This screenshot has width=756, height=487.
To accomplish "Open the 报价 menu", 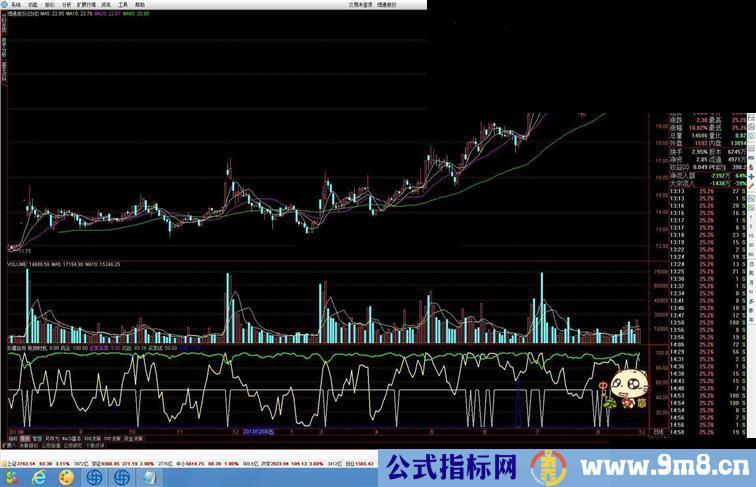I will 50,4.
